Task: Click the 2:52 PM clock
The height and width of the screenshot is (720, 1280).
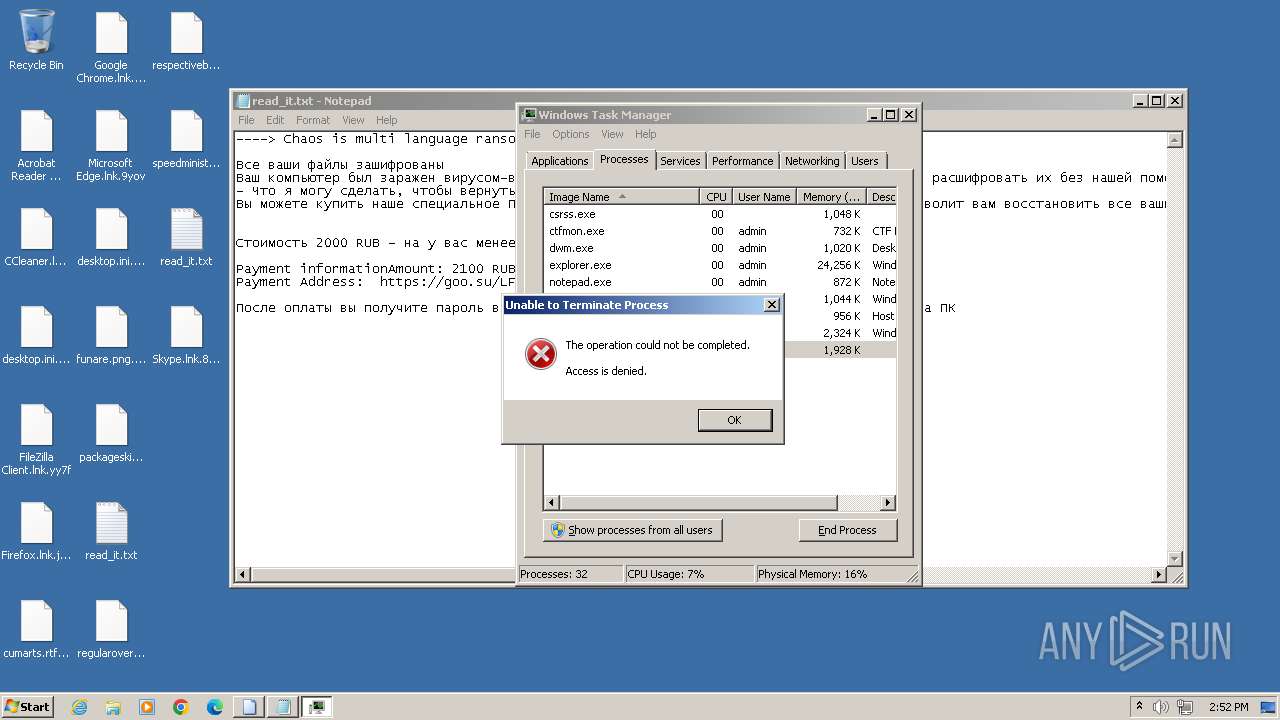Action: (1228, 707)
